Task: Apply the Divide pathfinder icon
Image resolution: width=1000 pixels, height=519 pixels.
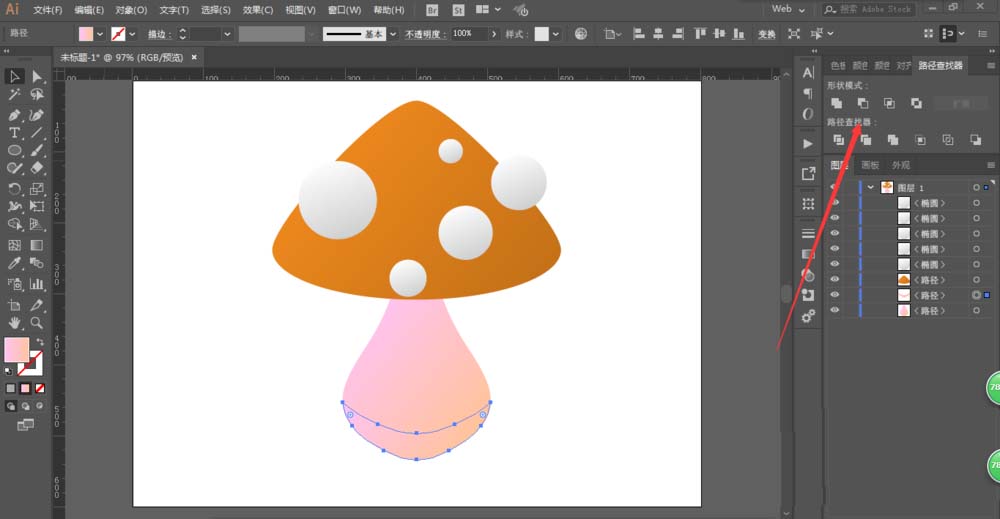Action: point(838,140)
